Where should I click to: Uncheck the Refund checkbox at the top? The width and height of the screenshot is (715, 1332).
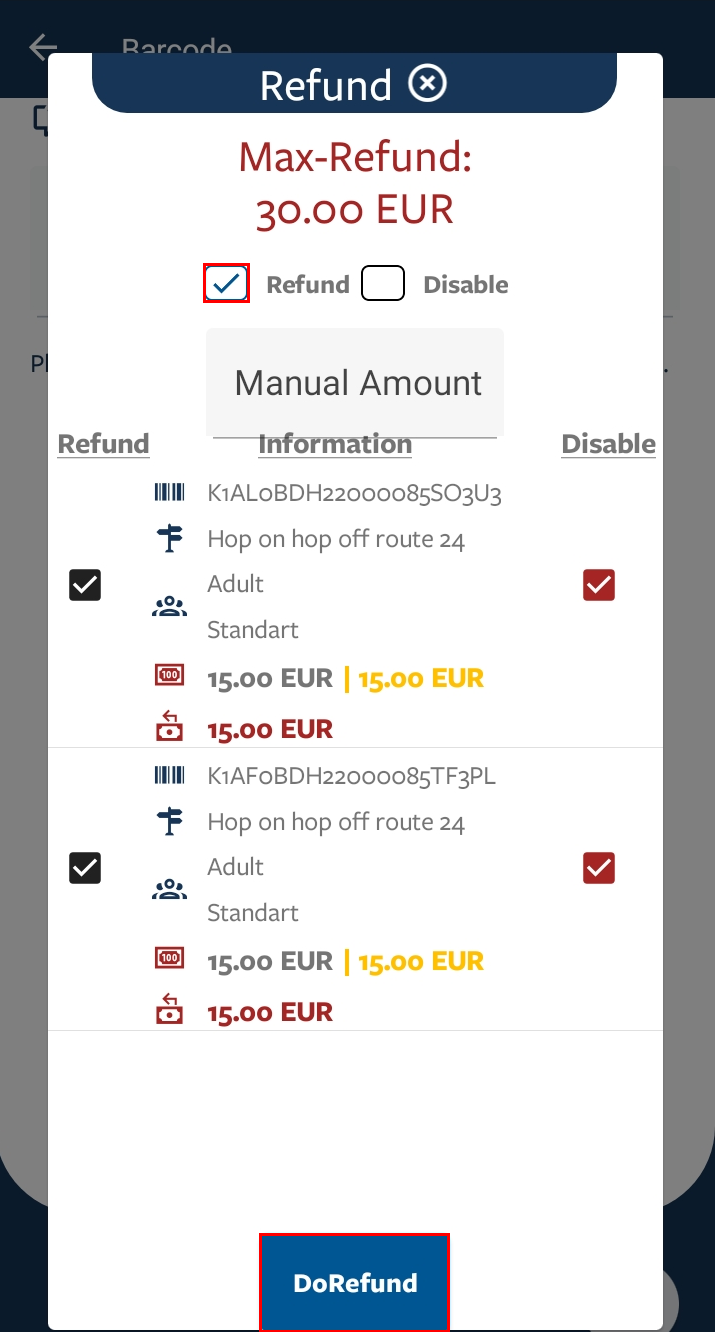[x=226, y=283]
